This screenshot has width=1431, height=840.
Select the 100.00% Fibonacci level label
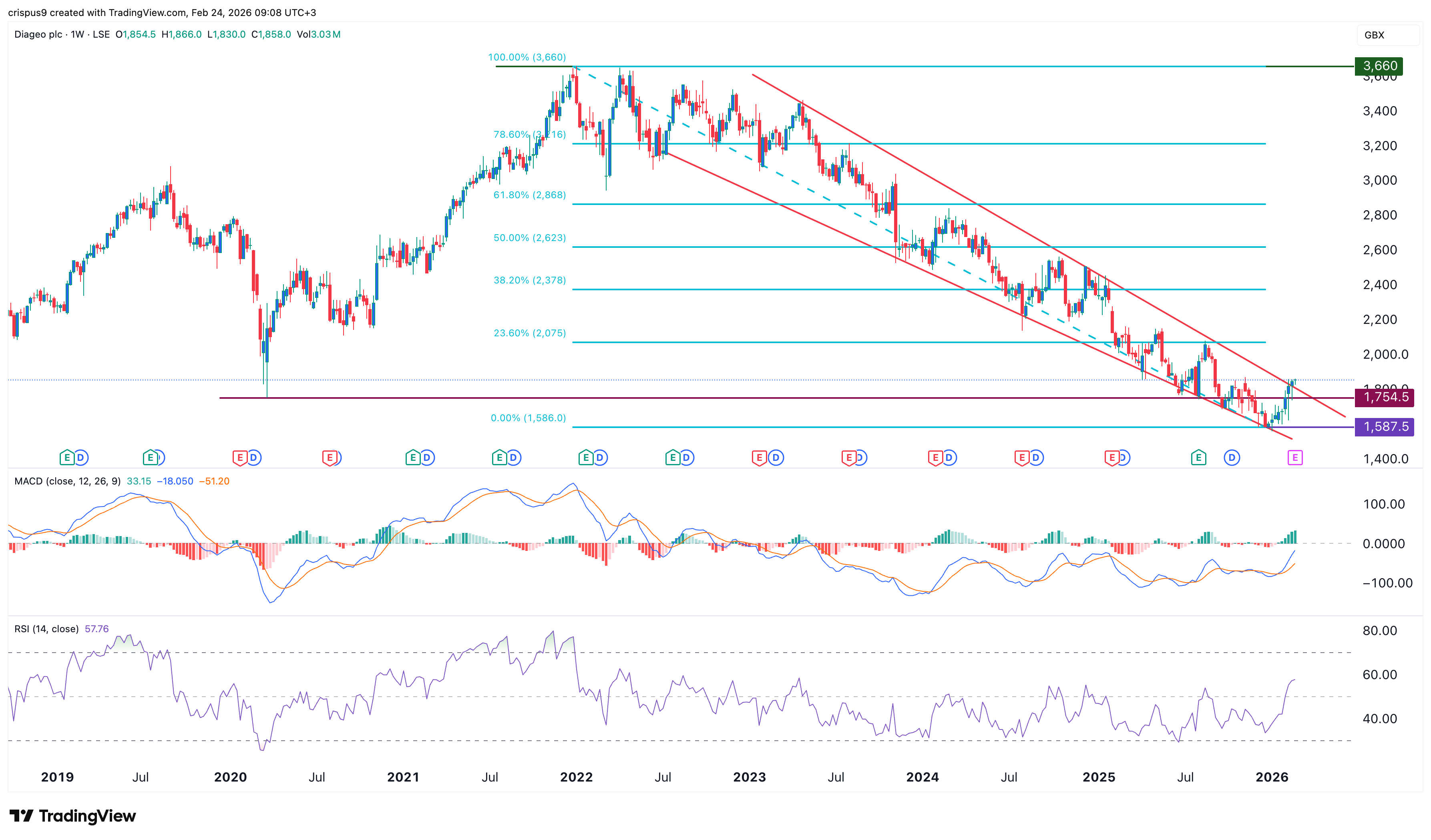[527, 57]
